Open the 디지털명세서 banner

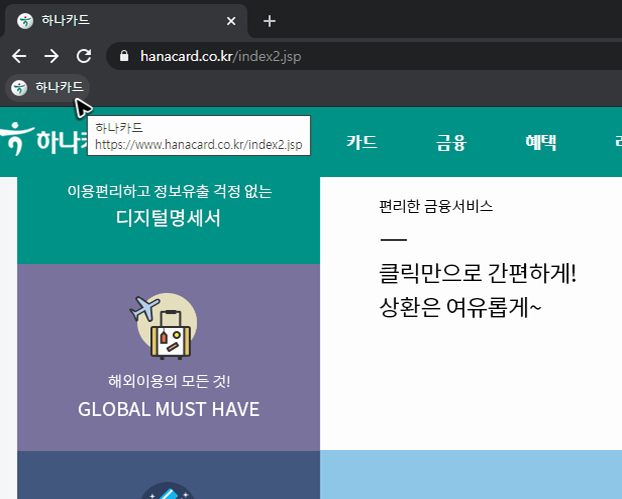click(x=169, y=220)
